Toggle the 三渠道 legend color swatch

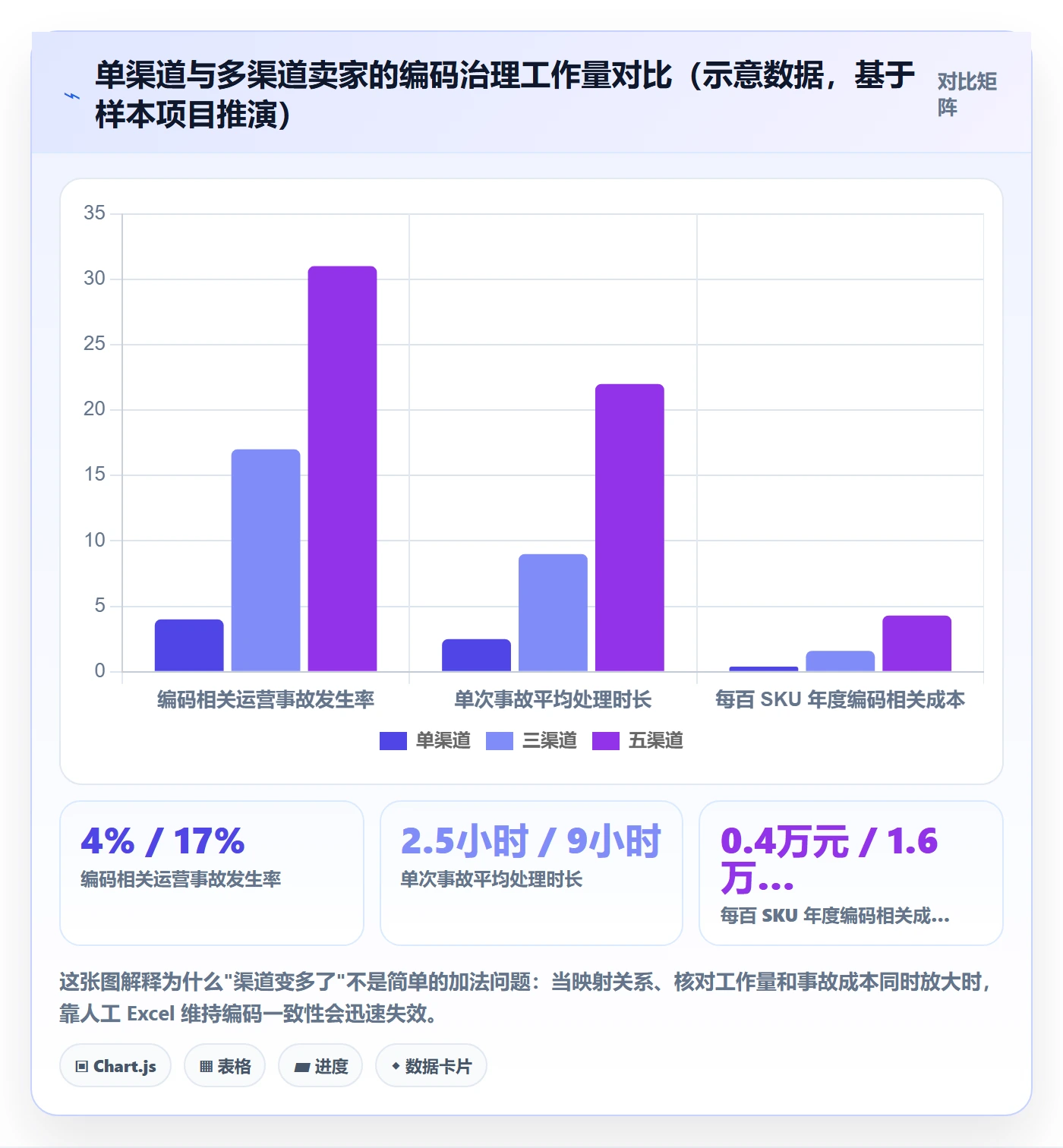click(500, 741)
